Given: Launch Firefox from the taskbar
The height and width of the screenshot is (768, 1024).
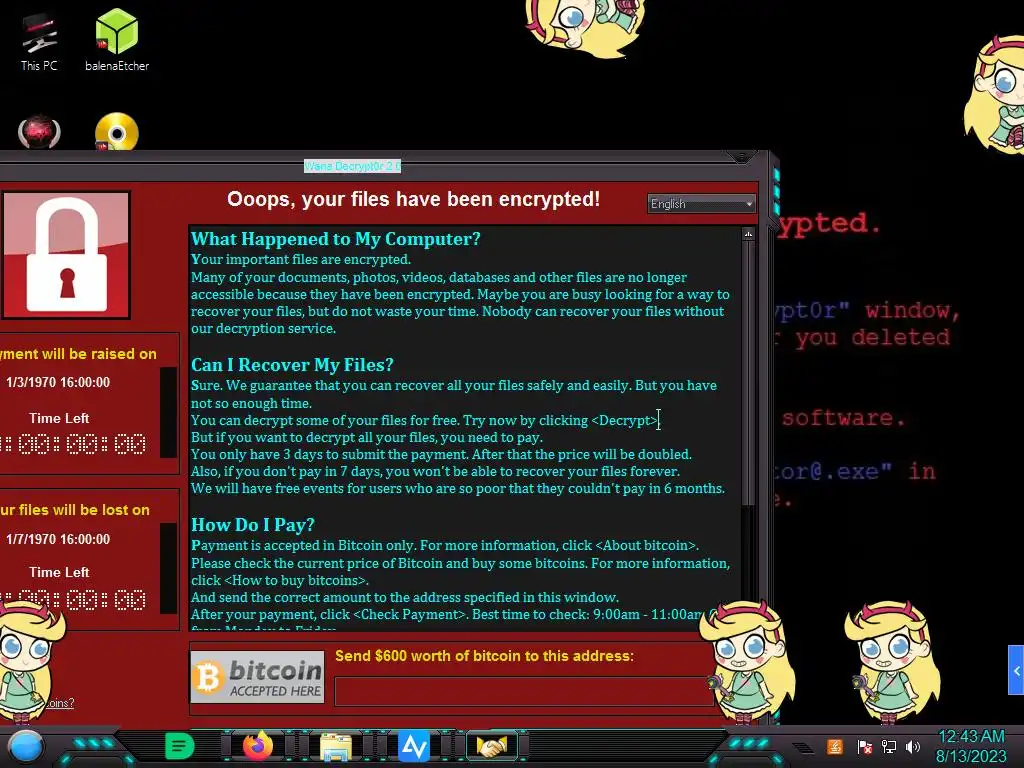Looking at the screenshot, I should click(x=258, y=746).
